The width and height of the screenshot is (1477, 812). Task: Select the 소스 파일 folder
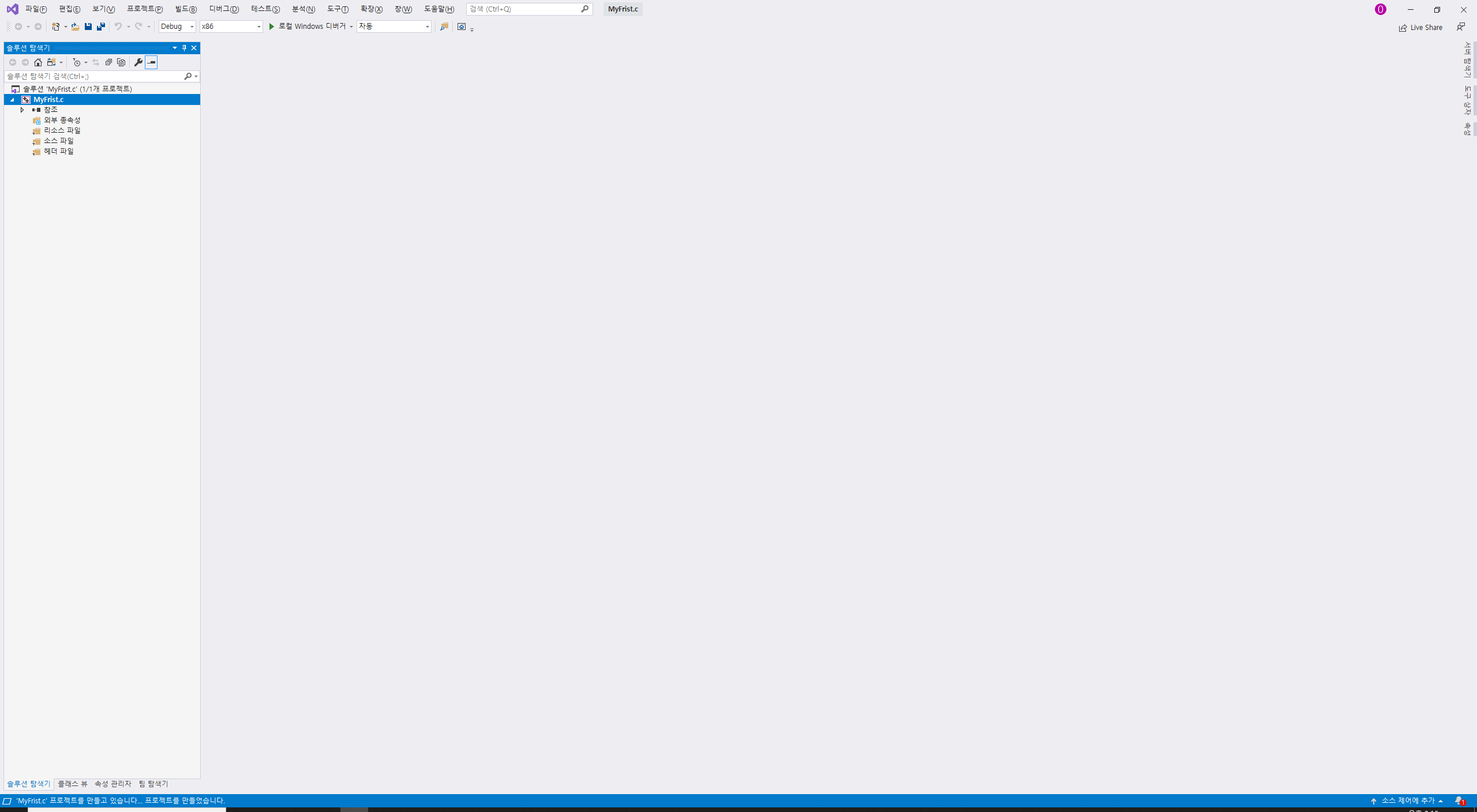[59, 141]
